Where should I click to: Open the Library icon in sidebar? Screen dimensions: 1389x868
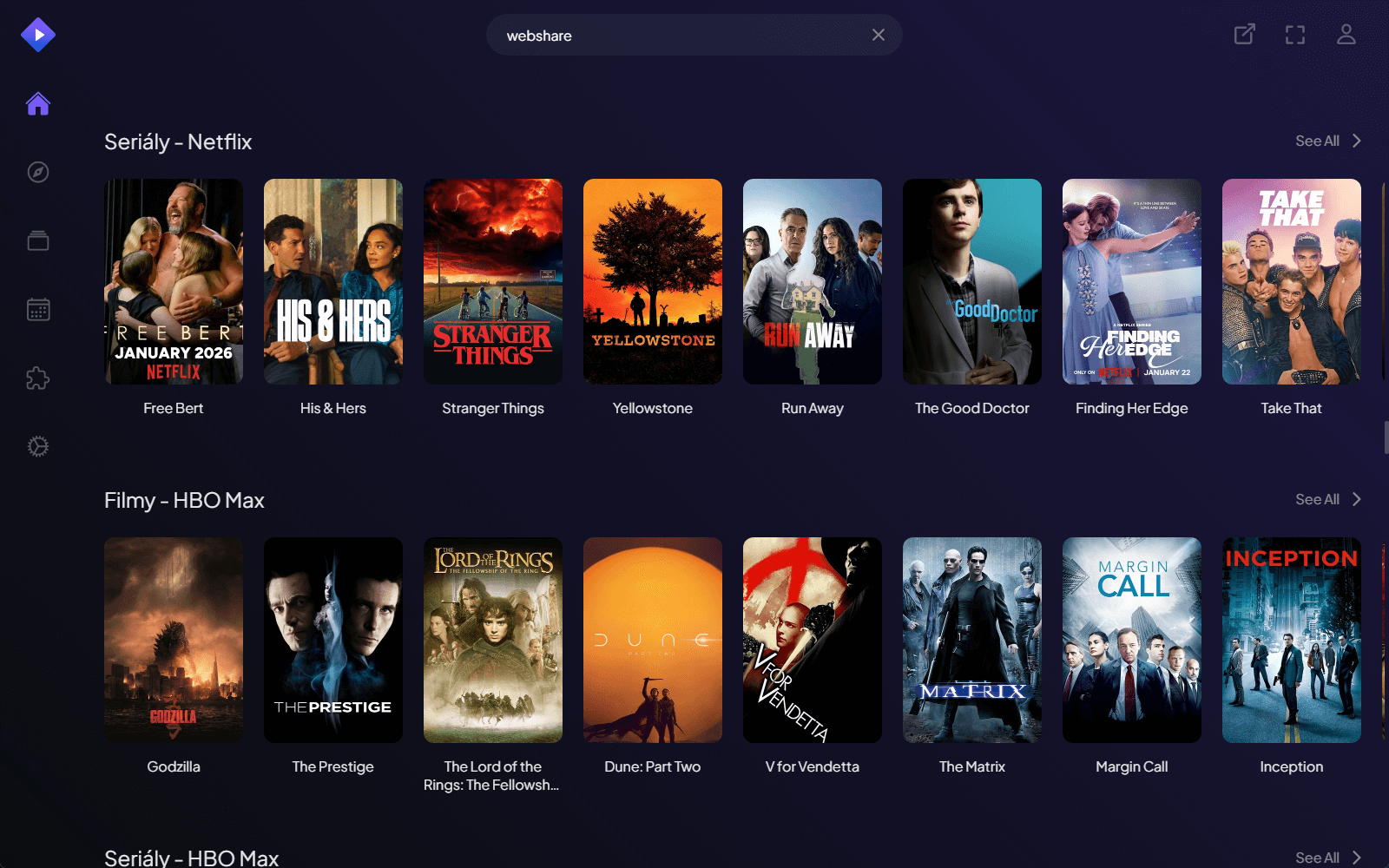tap(38, 241)
